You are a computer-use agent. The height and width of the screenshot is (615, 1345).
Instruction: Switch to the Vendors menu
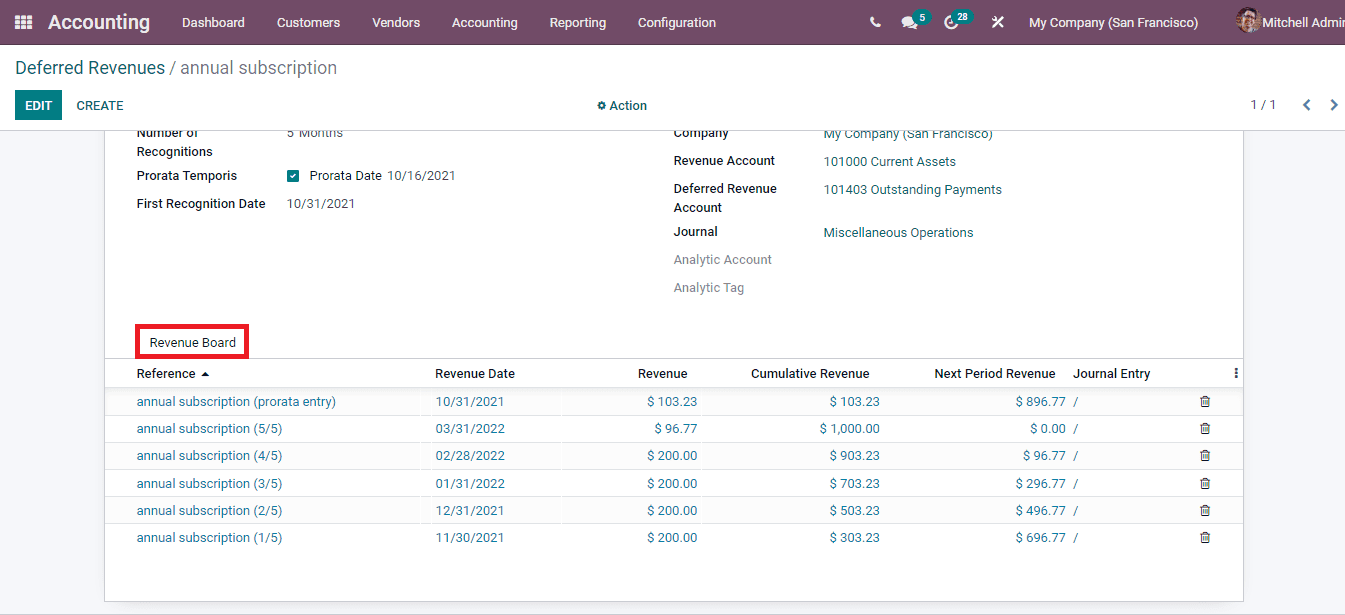click(395, 22)
